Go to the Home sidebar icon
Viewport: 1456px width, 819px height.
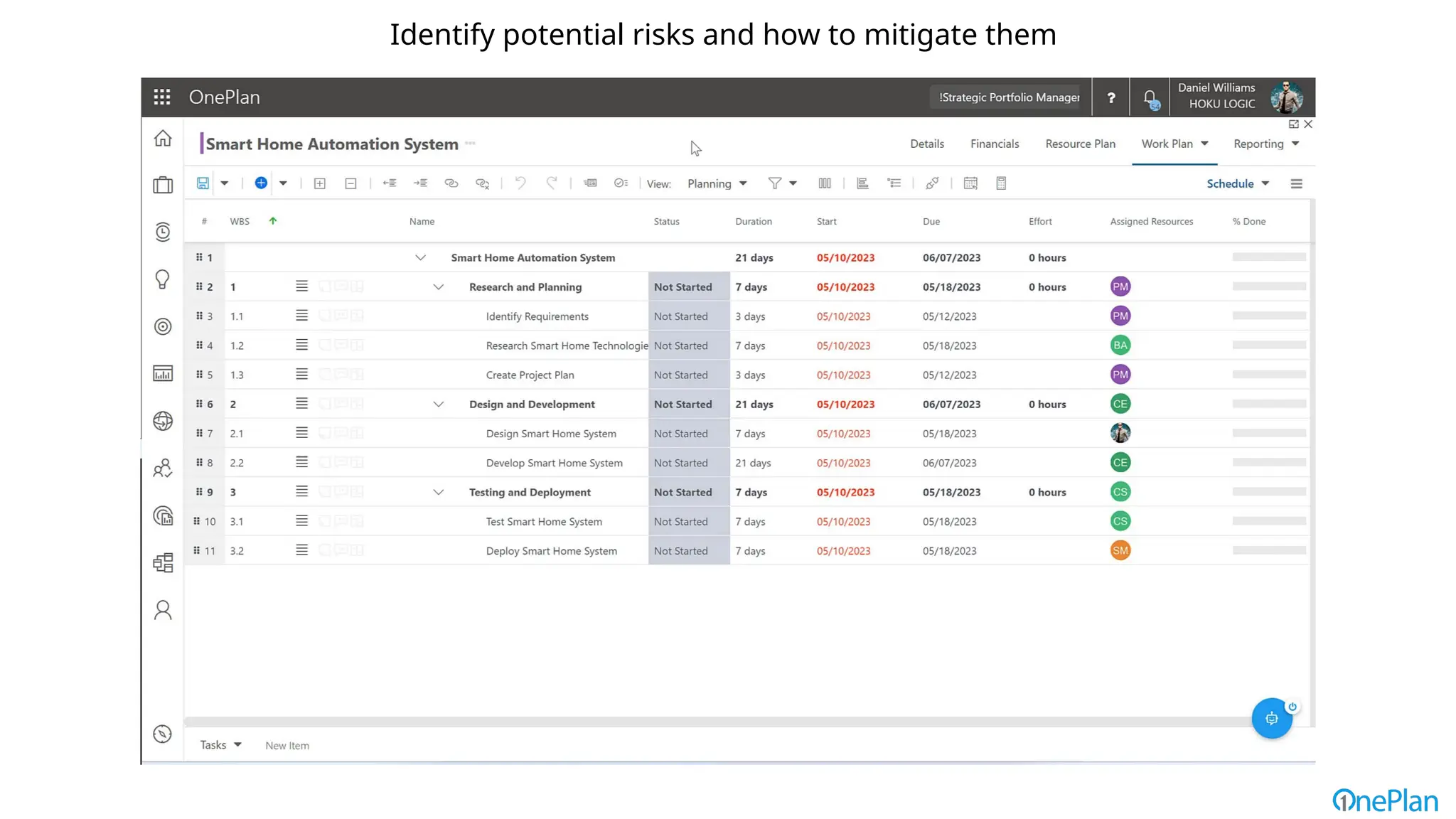[x=163, y=138]
